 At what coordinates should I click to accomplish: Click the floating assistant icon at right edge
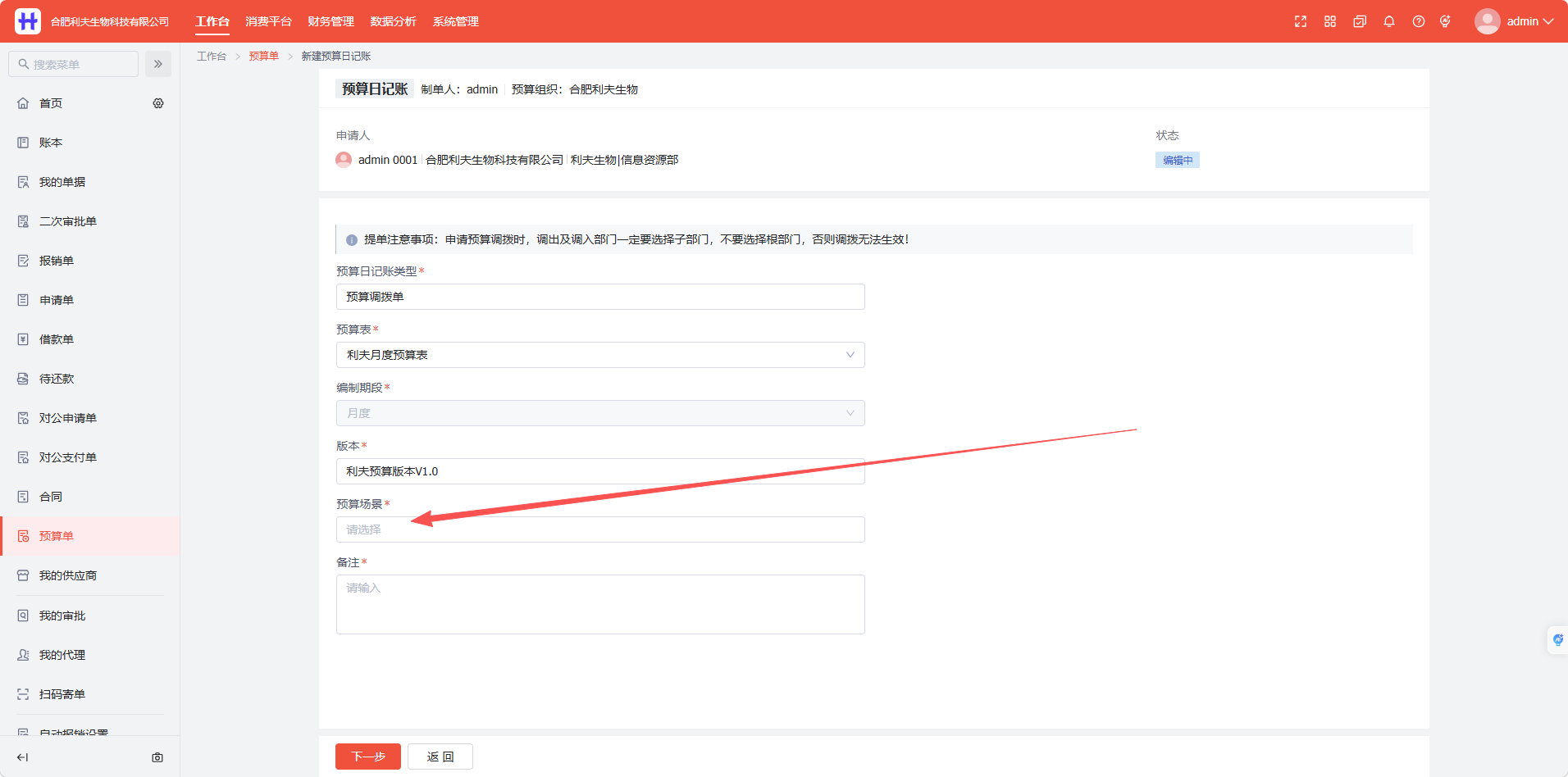pos(1557,639)
